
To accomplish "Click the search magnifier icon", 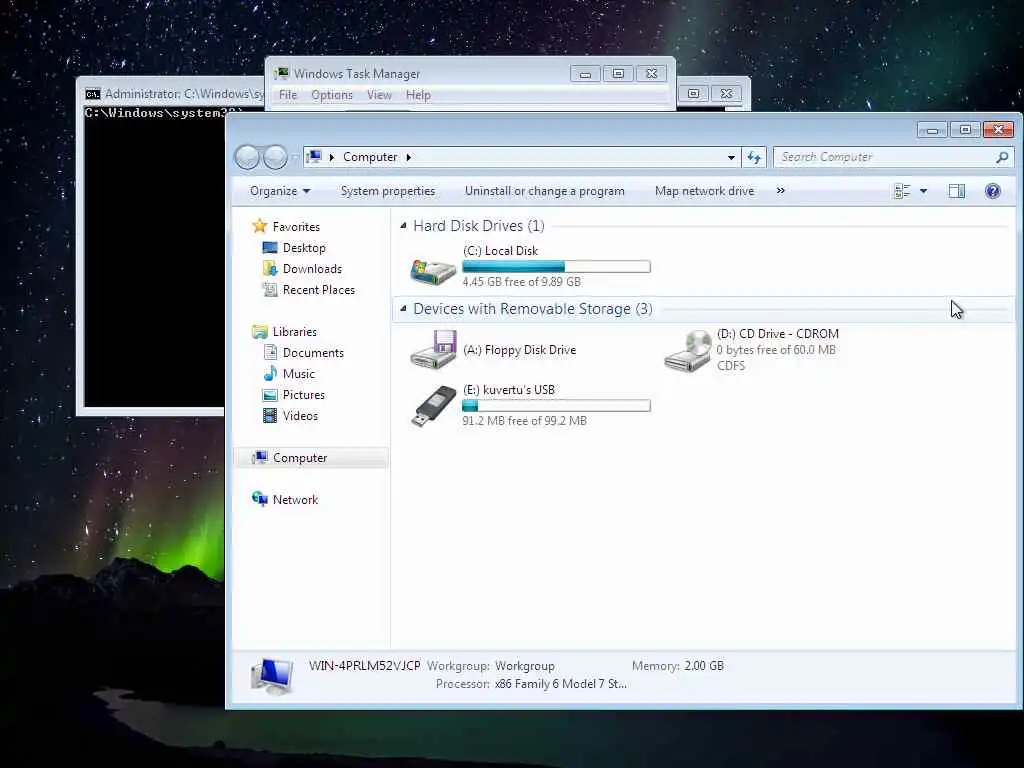I will (1002, 157).
